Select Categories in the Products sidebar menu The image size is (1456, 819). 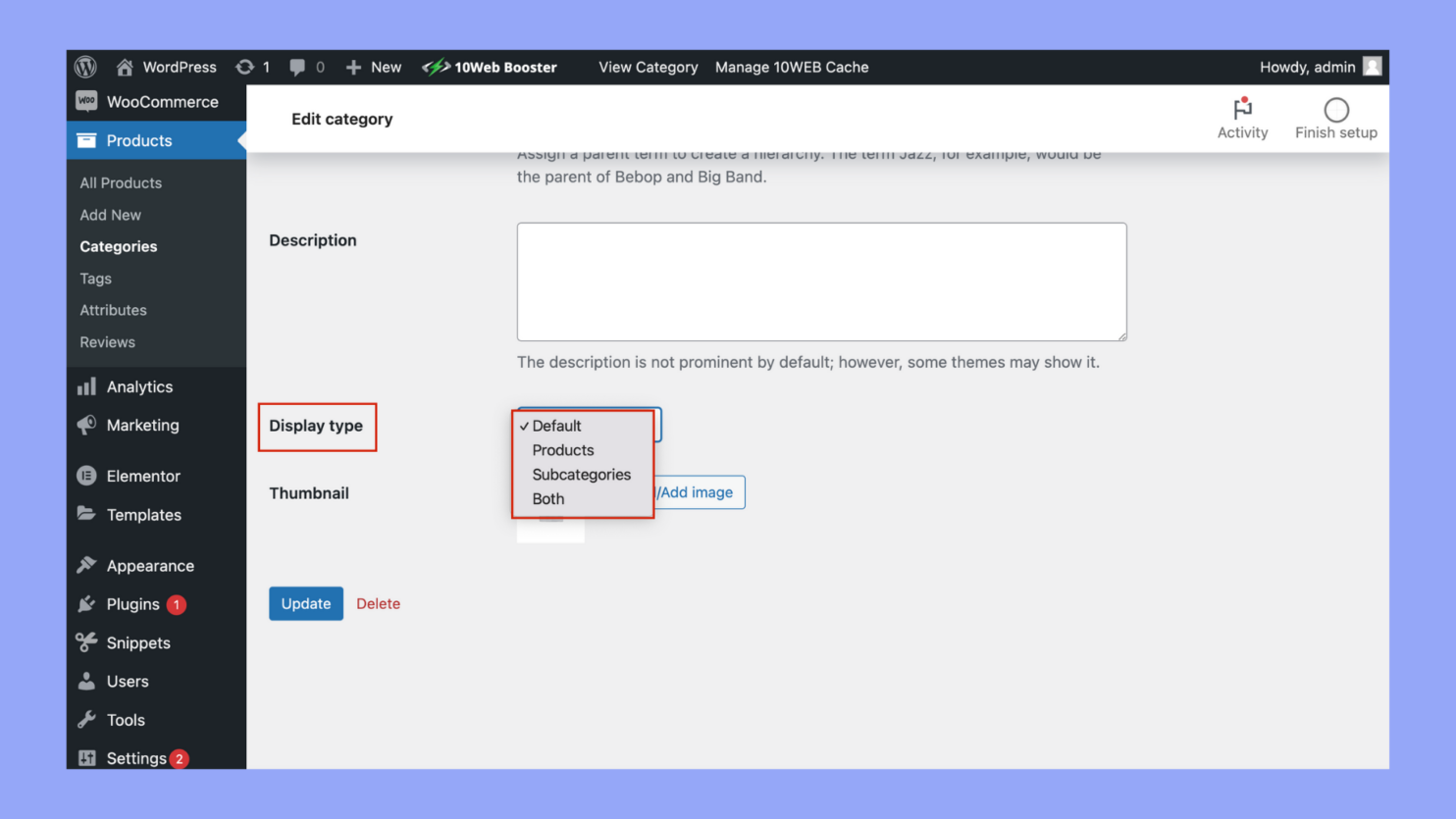[118, 246]
